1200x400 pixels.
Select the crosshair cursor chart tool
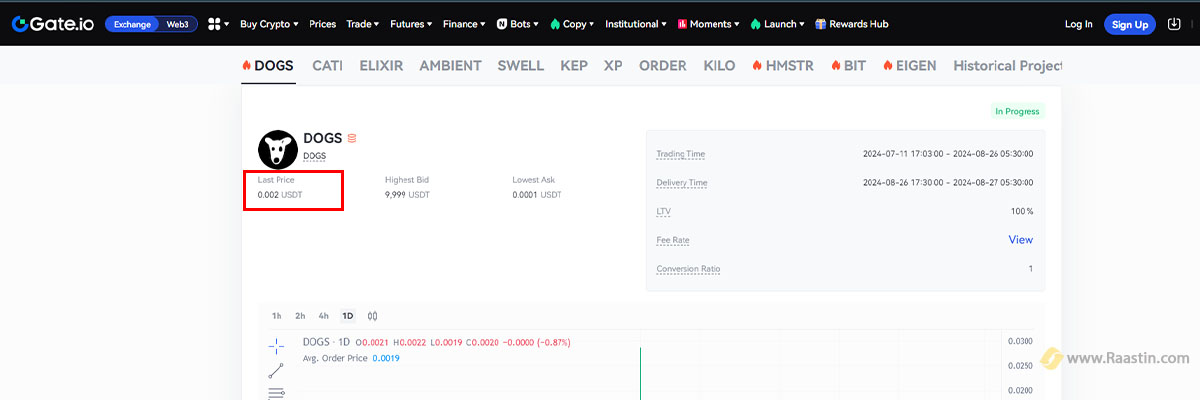click(x=277, y=347)
